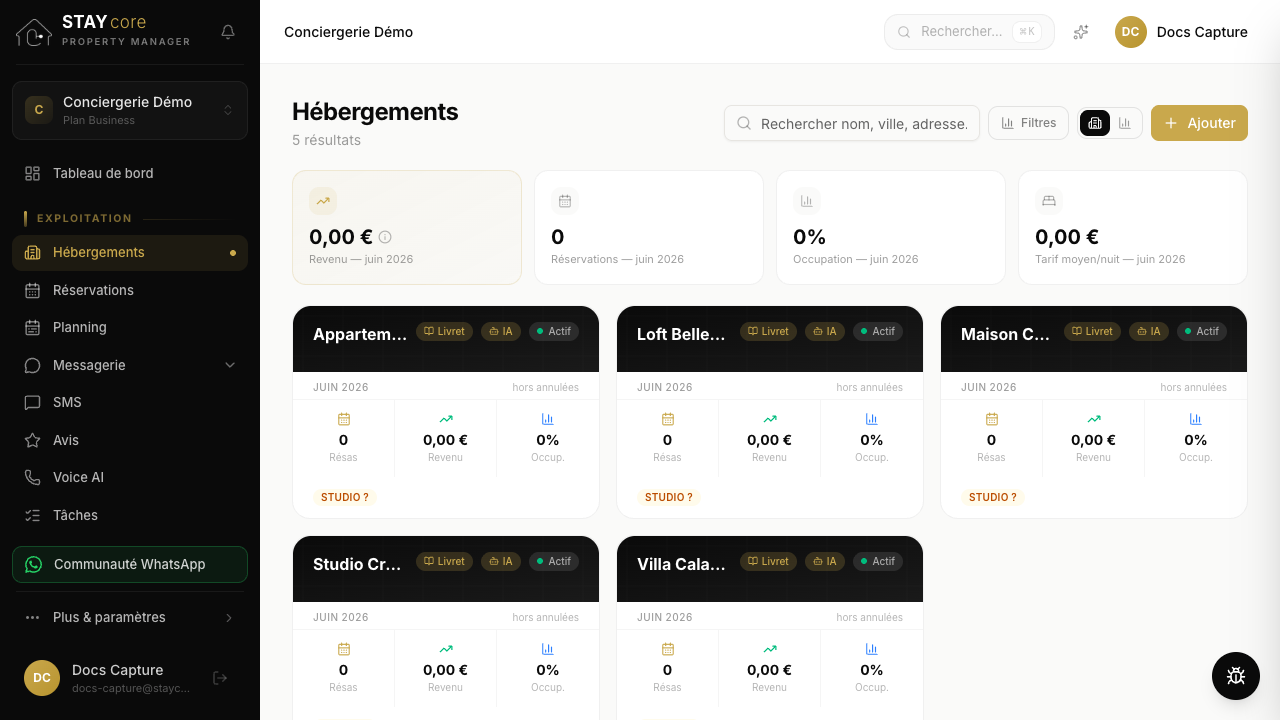
Task: Switch to statistics chart view
Action: pos(1125,123)
